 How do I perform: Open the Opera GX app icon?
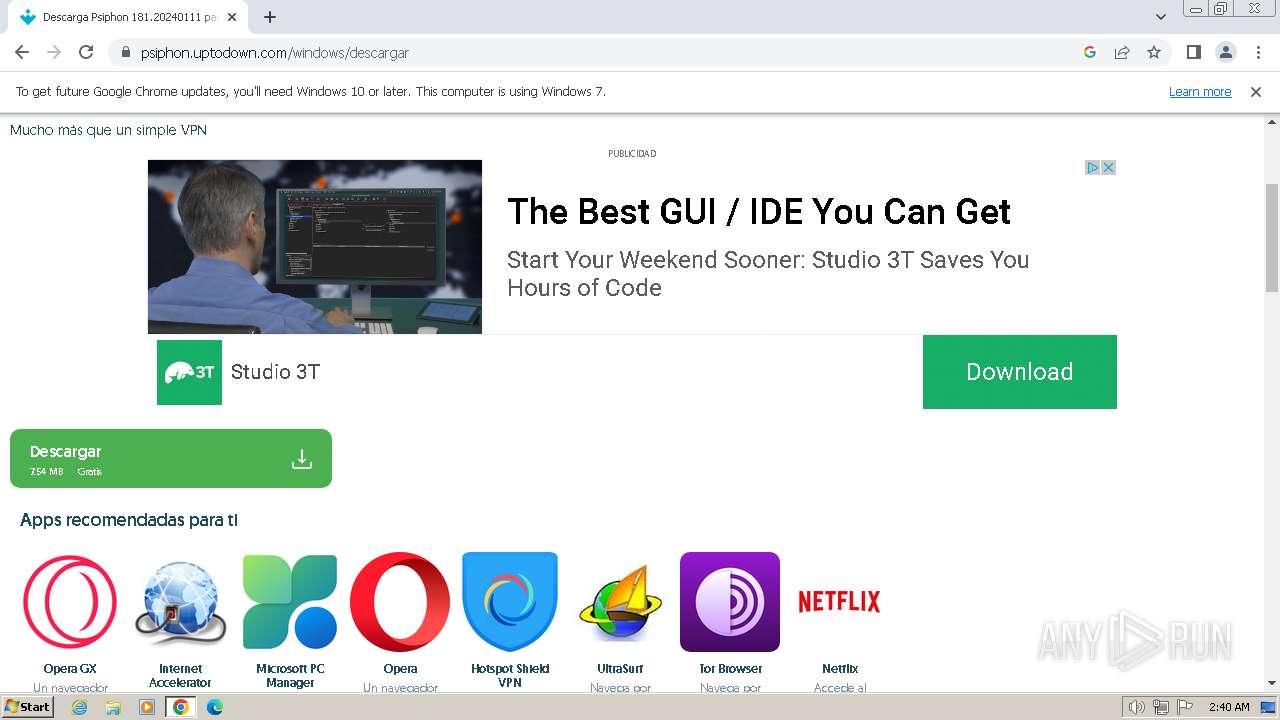tap(70, 602)
